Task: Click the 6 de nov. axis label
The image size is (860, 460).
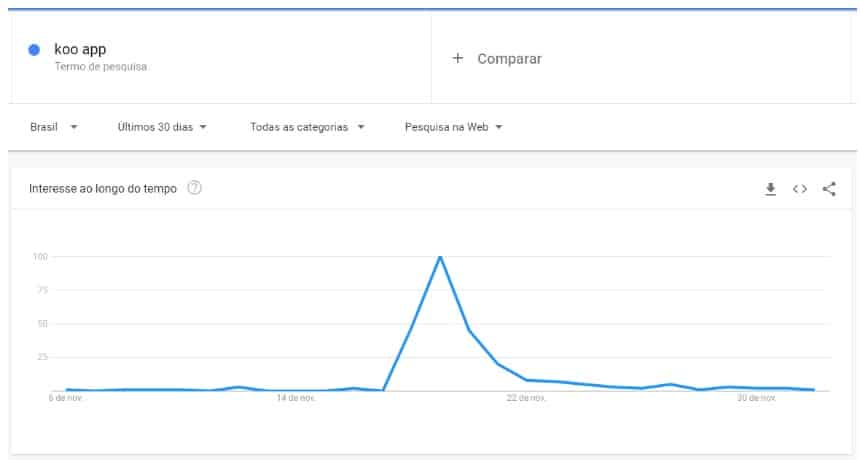Action: (67, 398)
